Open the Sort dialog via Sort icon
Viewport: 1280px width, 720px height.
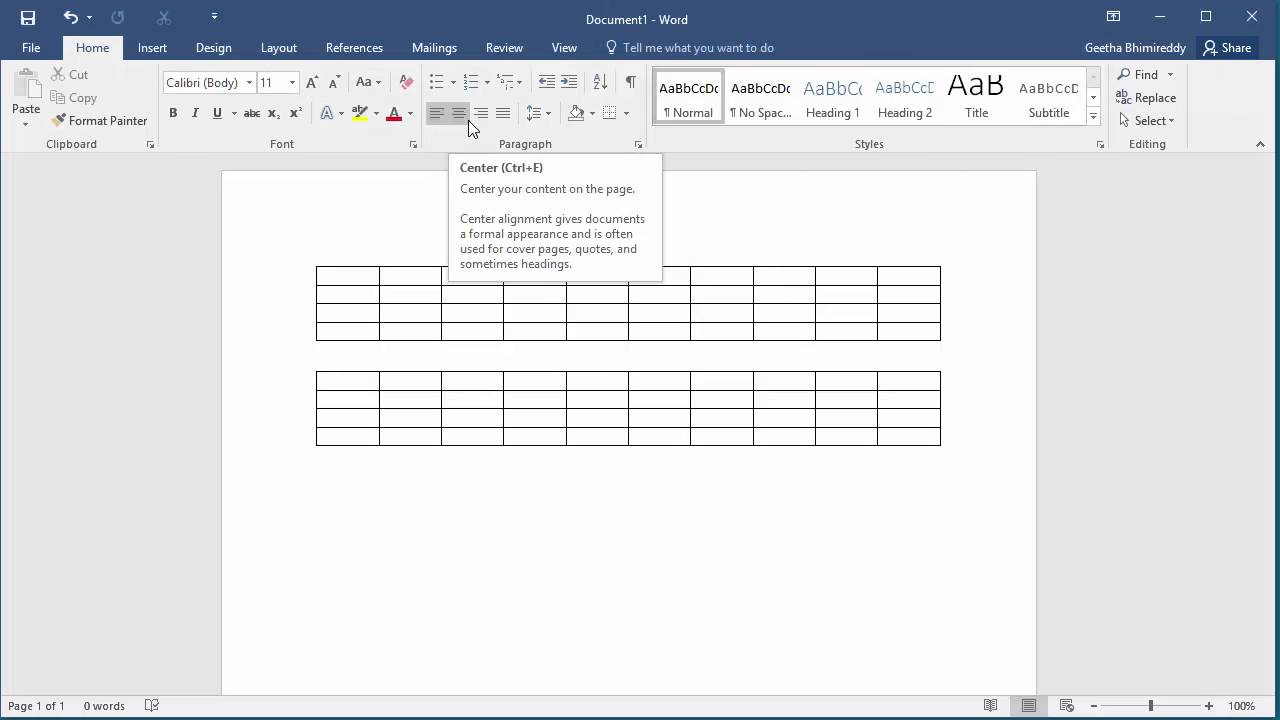click(x=600, y=82)
